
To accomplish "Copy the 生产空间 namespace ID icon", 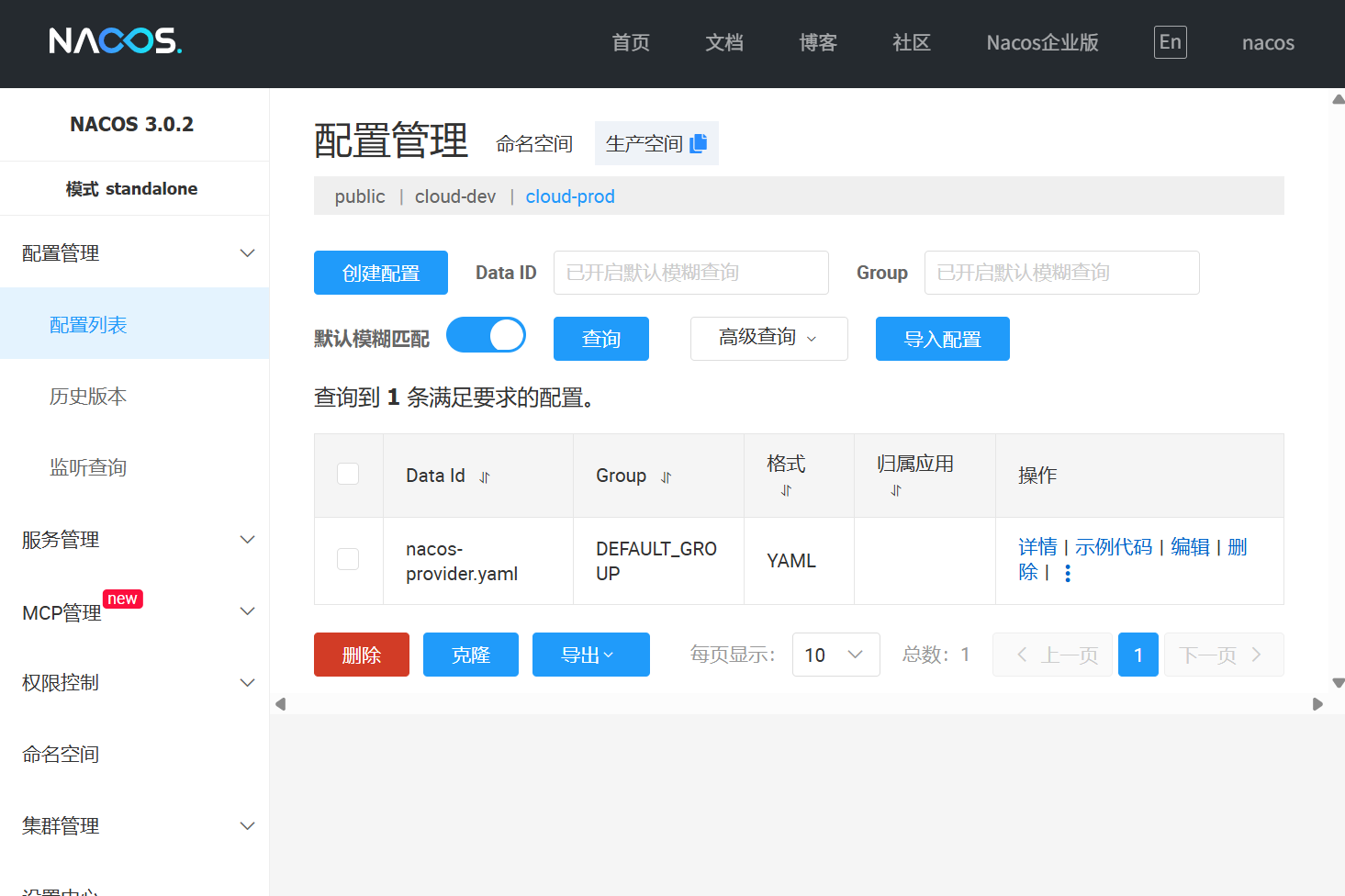I will tap(699, 143).
